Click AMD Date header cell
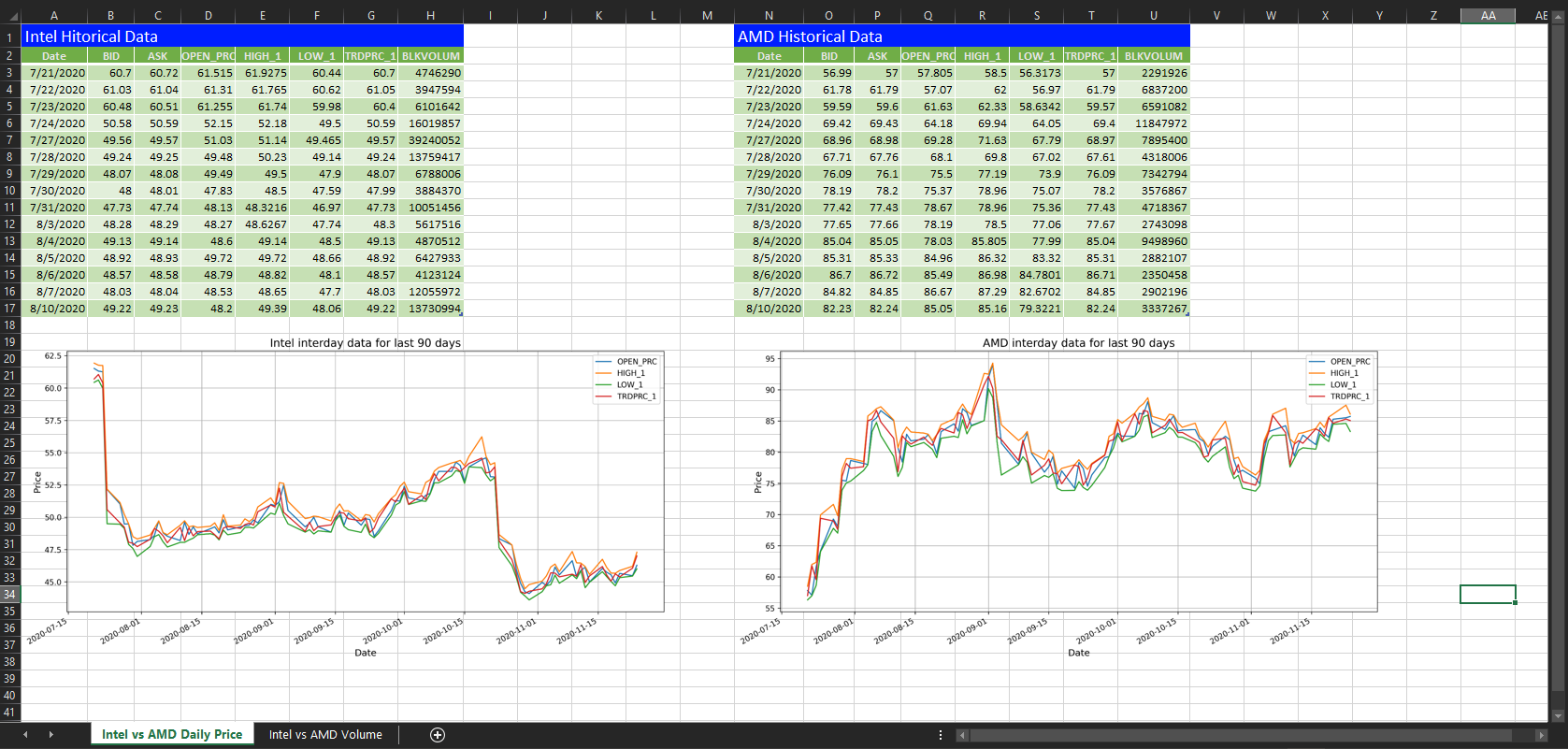 coord(769,56)
